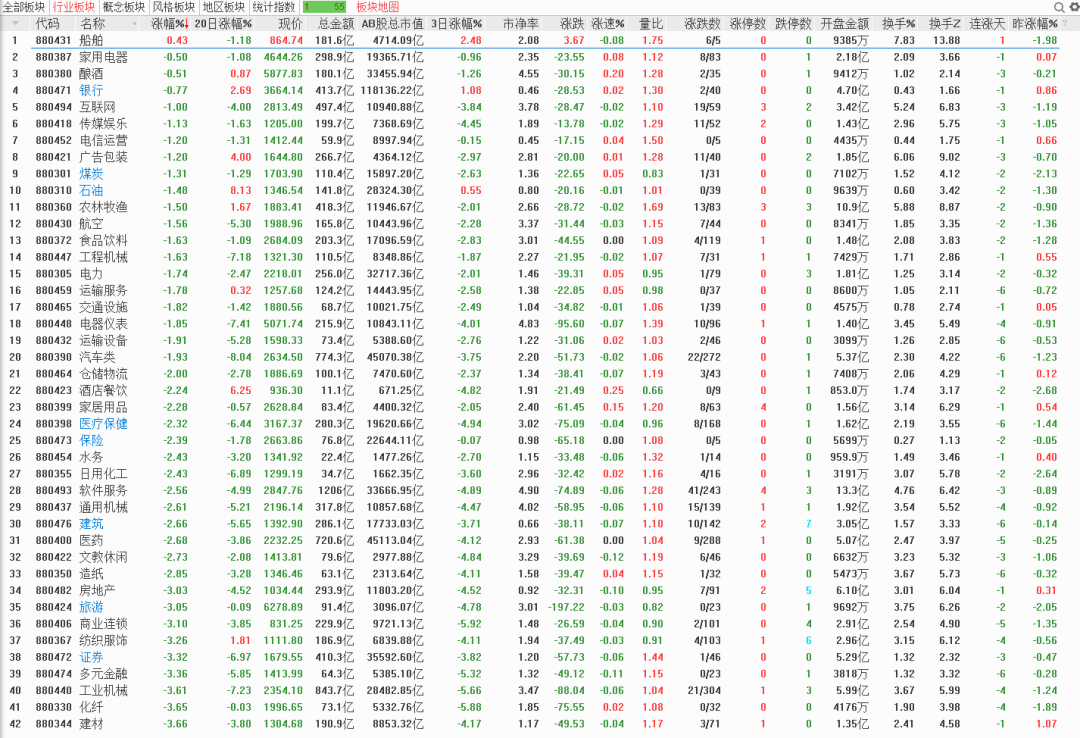Sort by the 3日涨幅% column header
Image resolution: width=1080 pixels, height=738 pixels.
tap(456, 23)
